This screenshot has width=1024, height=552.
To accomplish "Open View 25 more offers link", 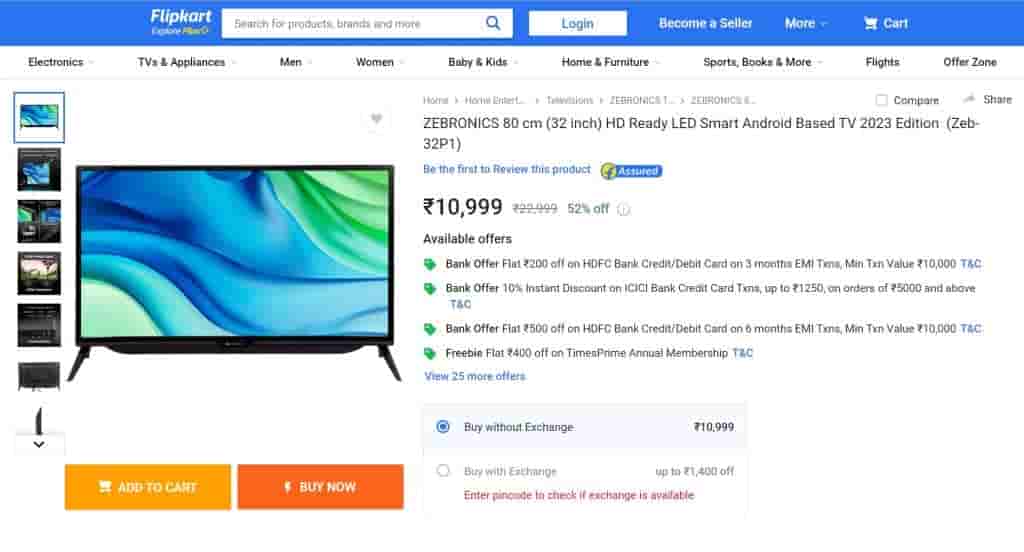I will (475, 376).
